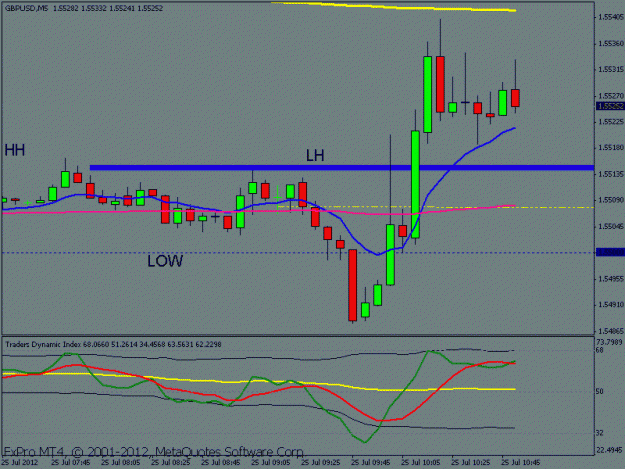This screenshot has width=625, height=469.
Task: Click the 25 Jul 08:05 time label
Action: (120, 463)
